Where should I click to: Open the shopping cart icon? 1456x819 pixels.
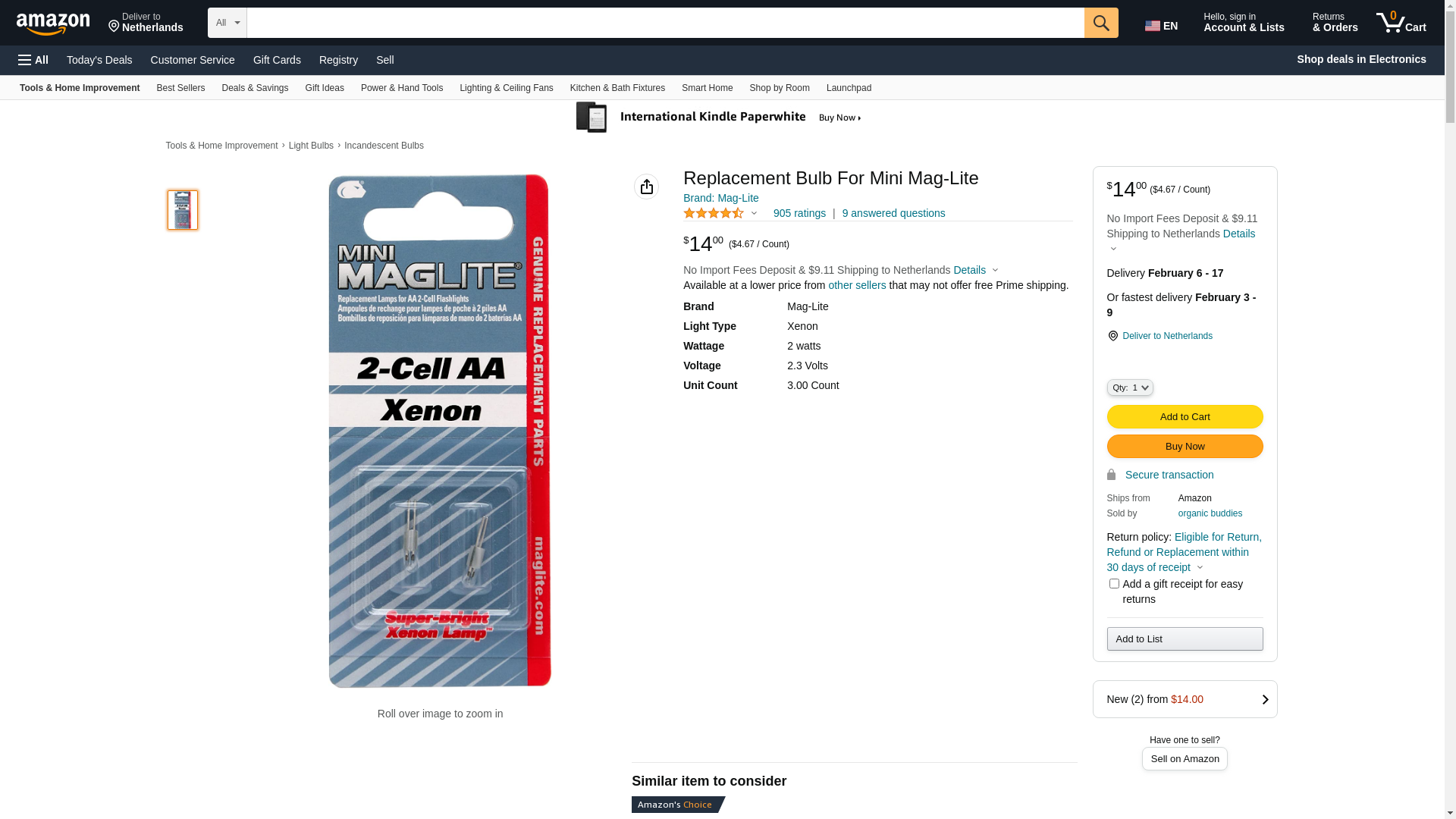(1401, 22)
